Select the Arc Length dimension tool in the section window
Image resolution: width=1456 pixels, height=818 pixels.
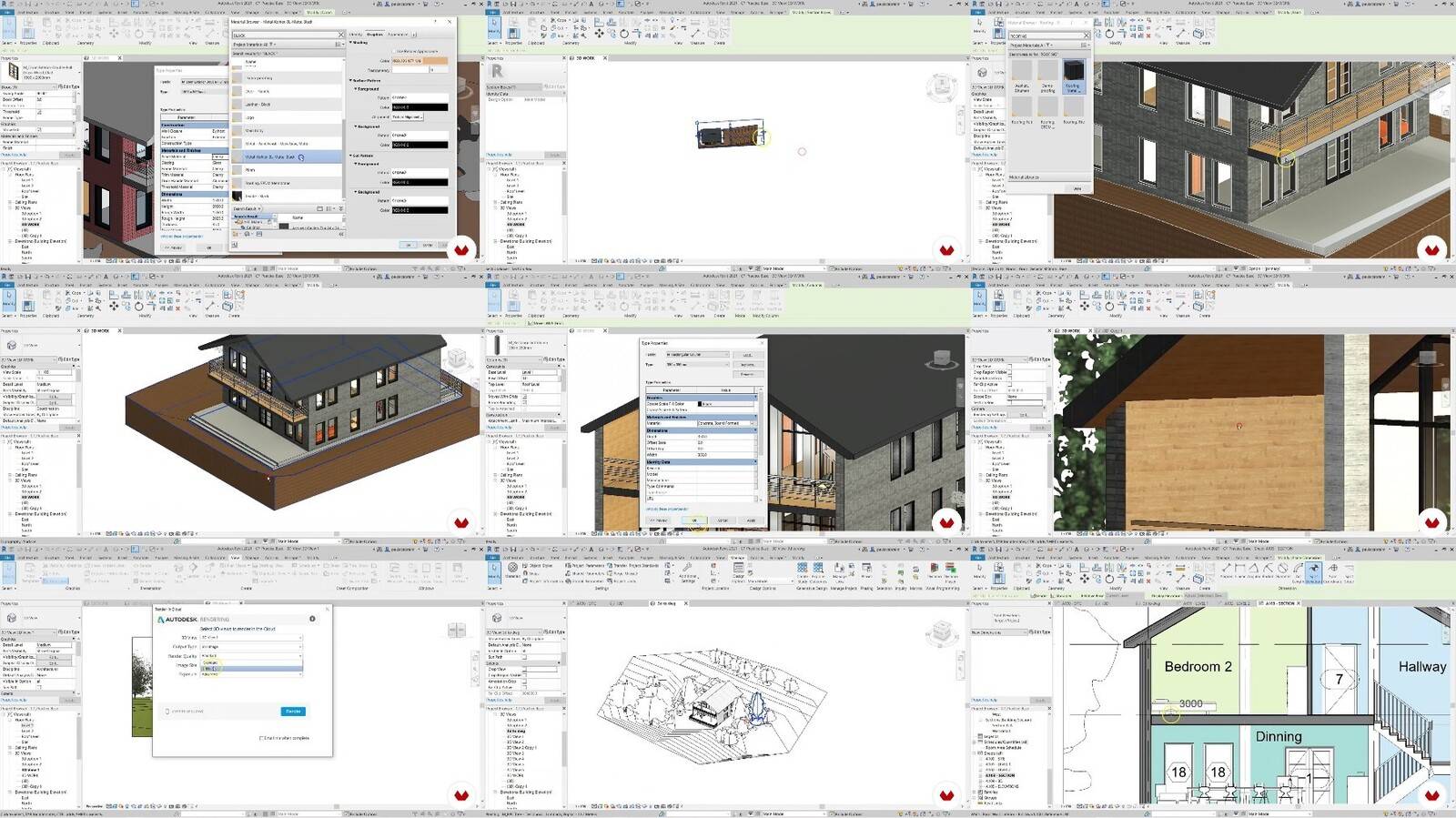click(1298, 573)
